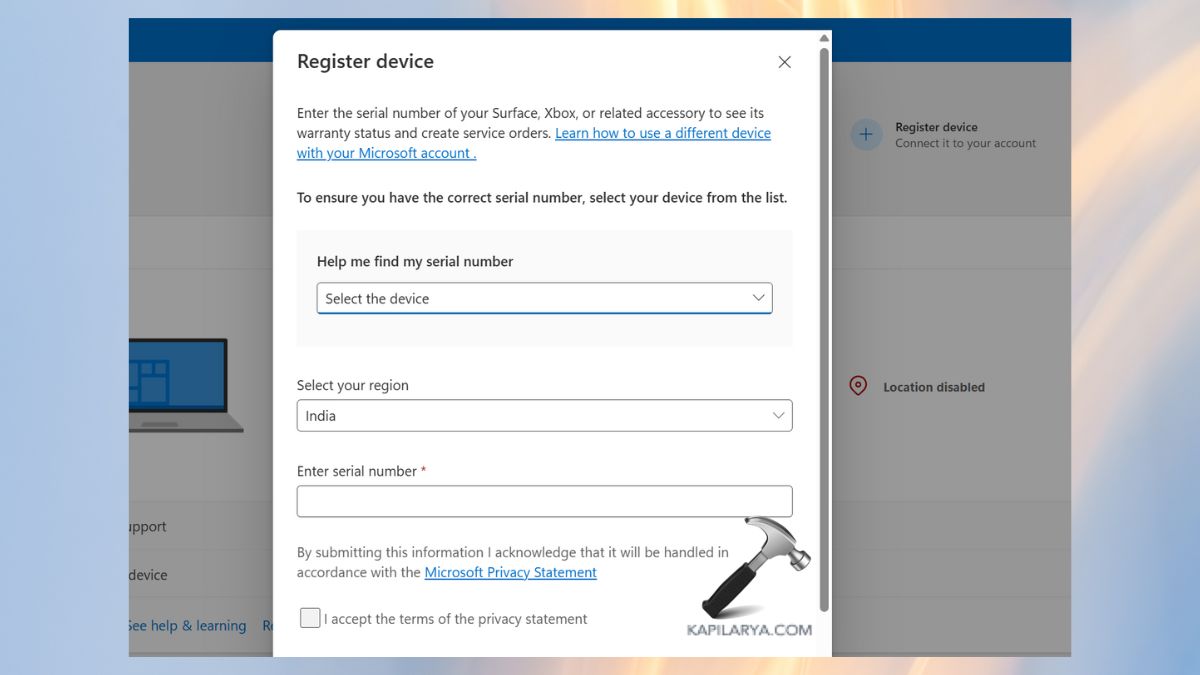The height and width of the screenshot is (675, 1200).
Task: Select the device item in the left sidebar
Action: [147, 575]
